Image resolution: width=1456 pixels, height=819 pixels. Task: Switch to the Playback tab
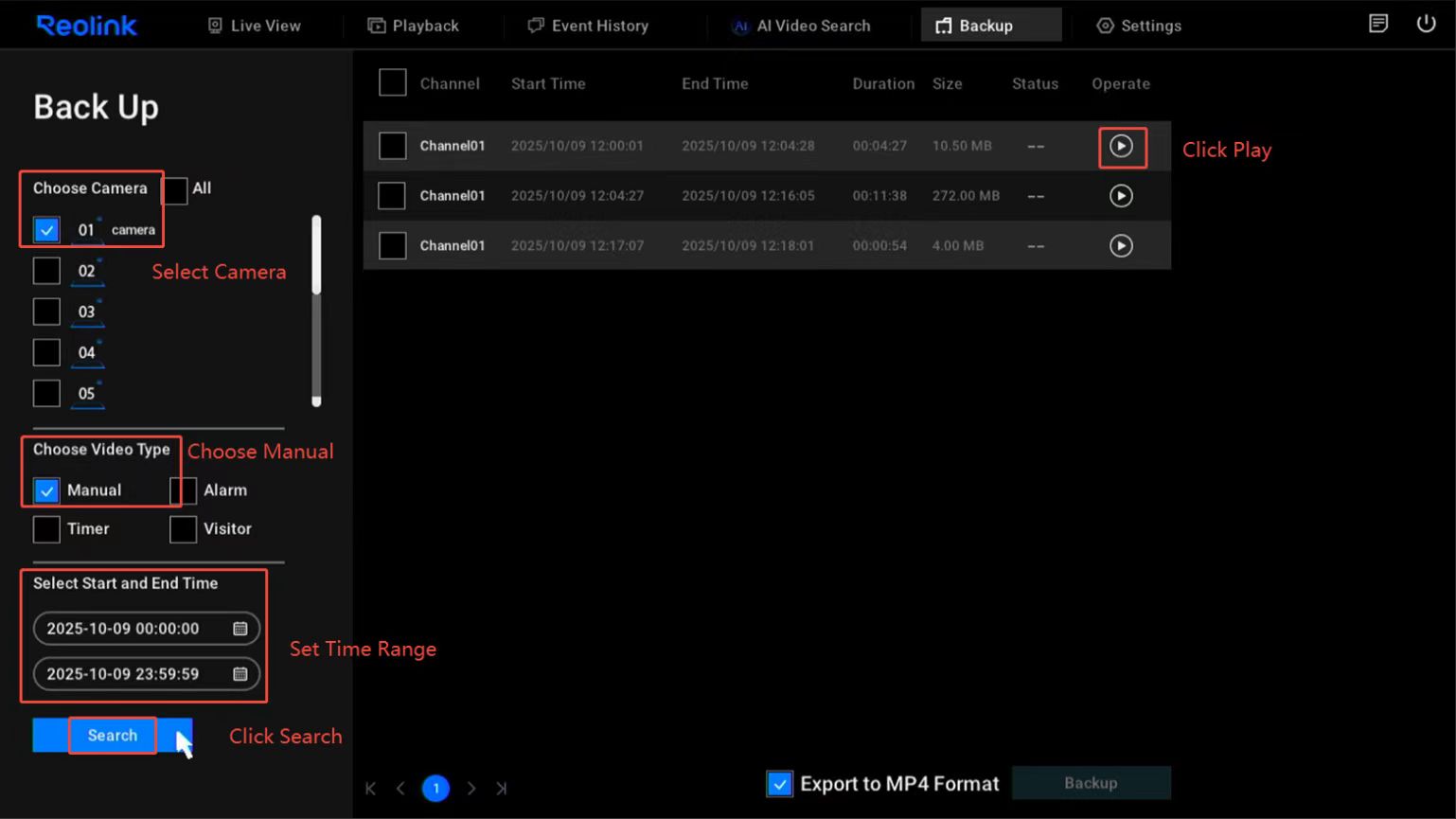[413, 26]
